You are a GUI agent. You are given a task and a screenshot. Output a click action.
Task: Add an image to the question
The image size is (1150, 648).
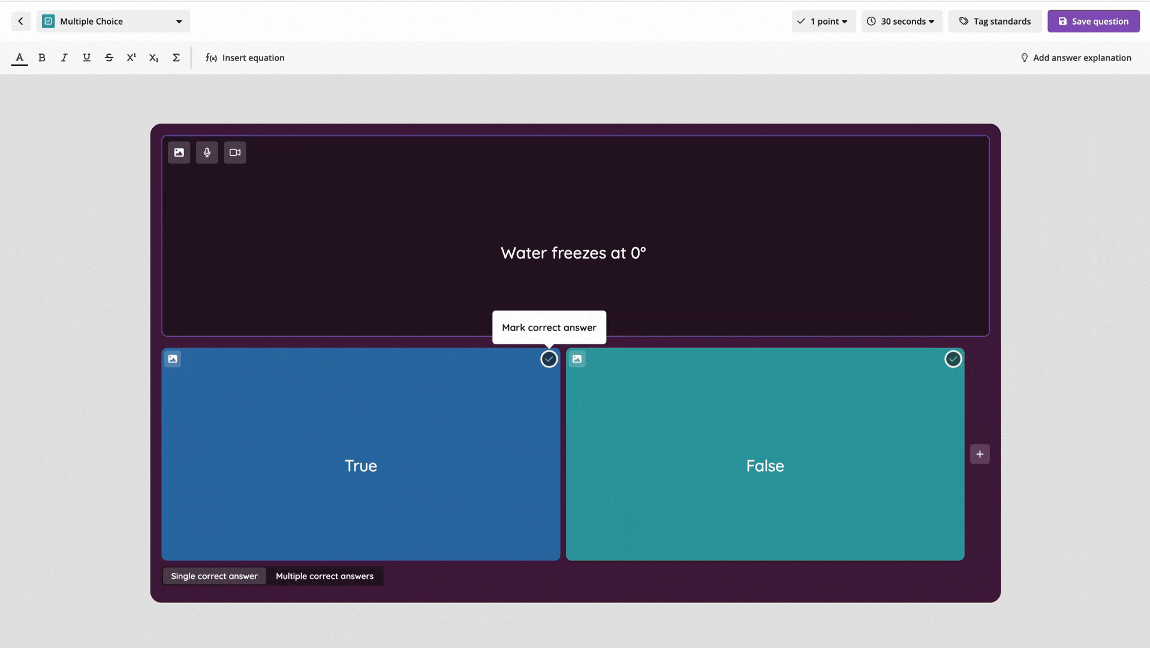[179, 152]
